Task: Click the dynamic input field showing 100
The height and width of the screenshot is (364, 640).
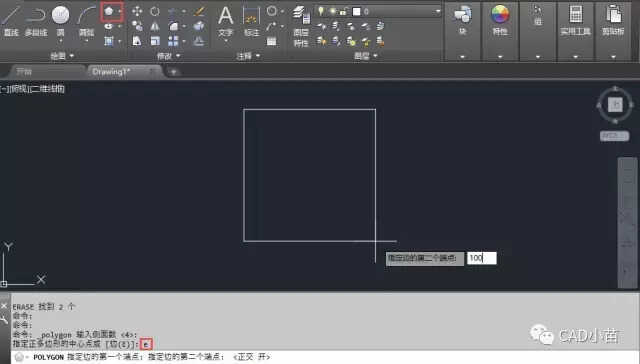Action: [482, 258]
